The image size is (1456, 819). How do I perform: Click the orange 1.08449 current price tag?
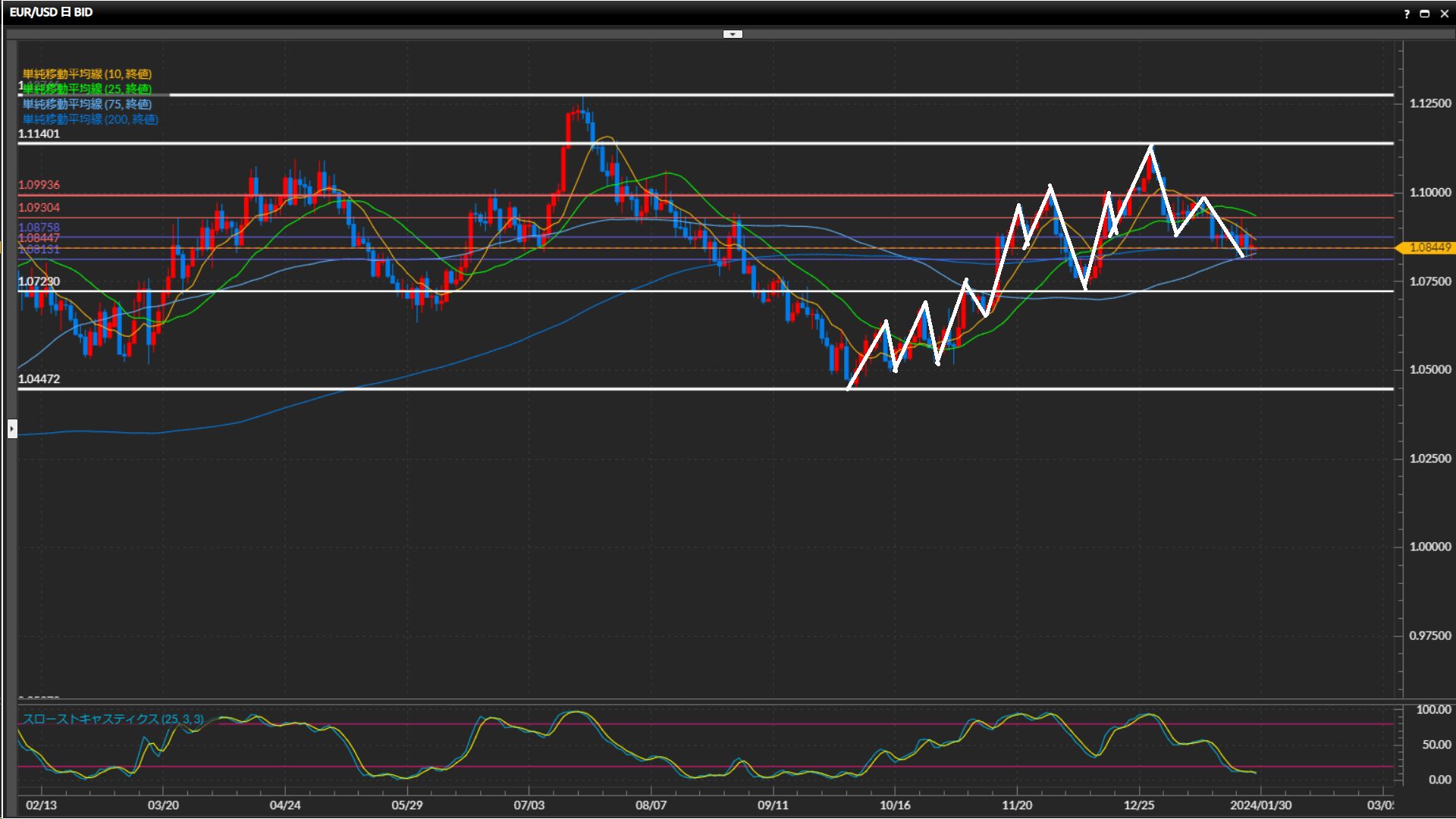pos(1429,247)
